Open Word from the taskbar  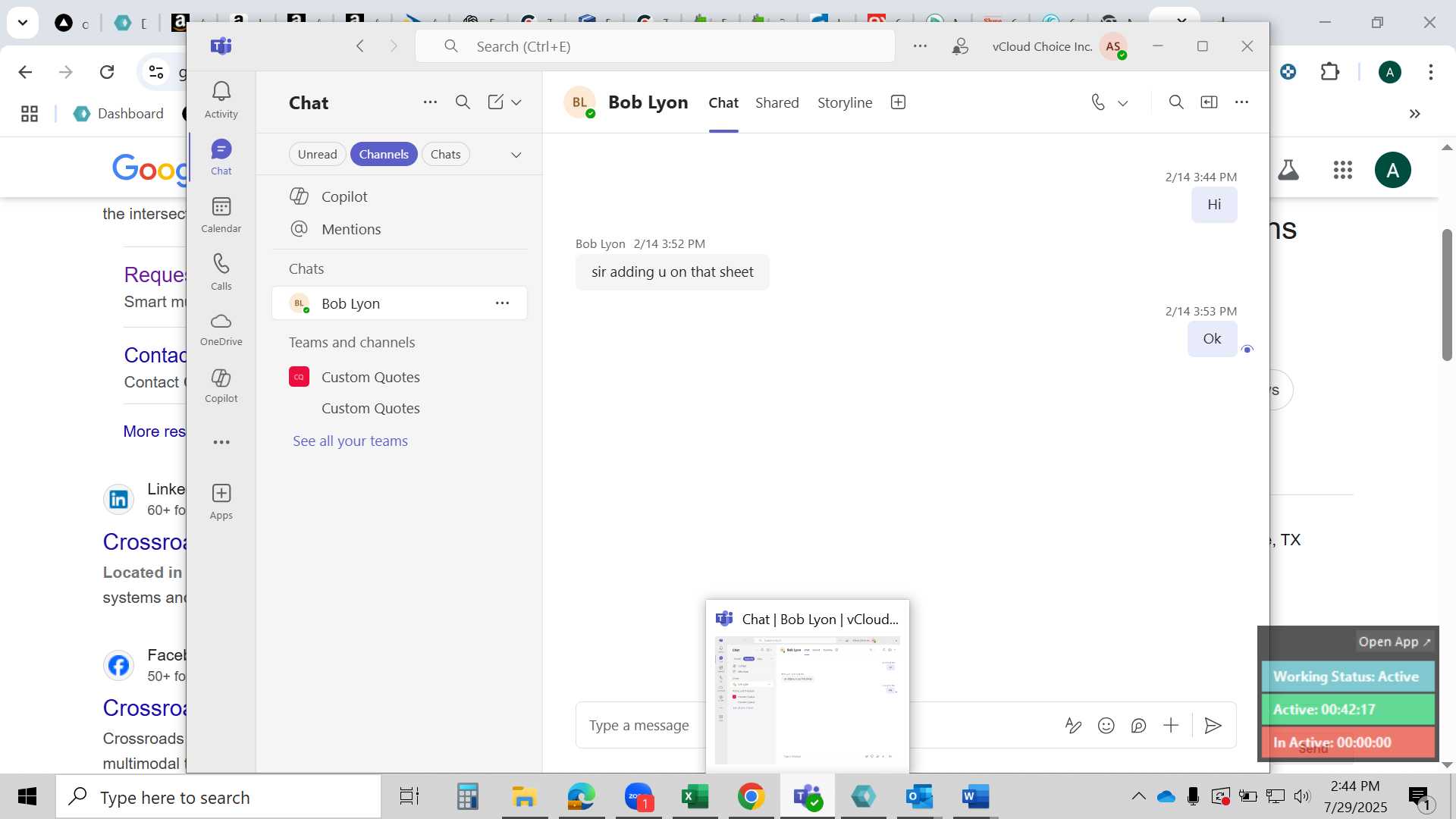point(975,796)
